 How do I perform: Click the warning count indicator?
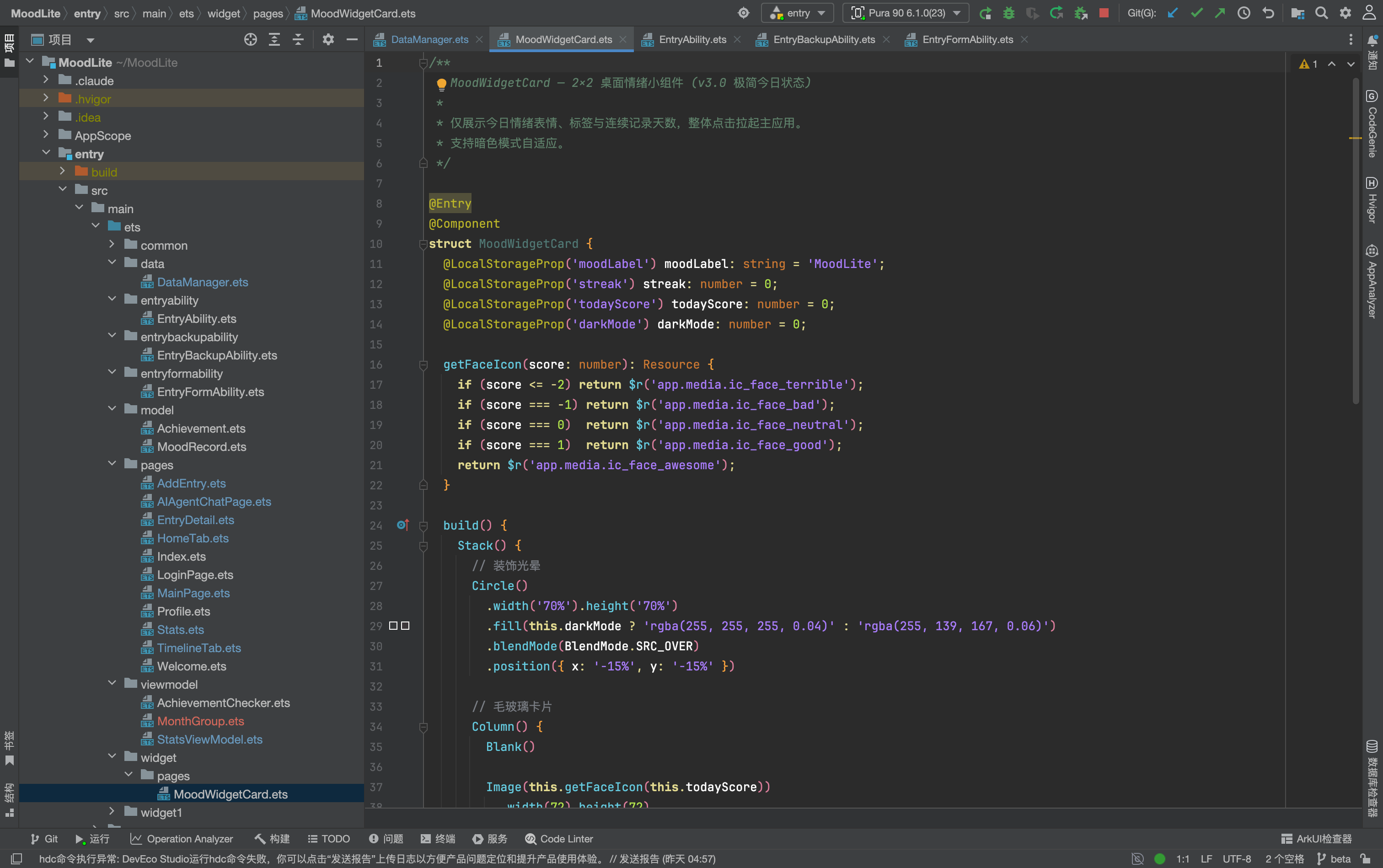(x=1308, y=64)
